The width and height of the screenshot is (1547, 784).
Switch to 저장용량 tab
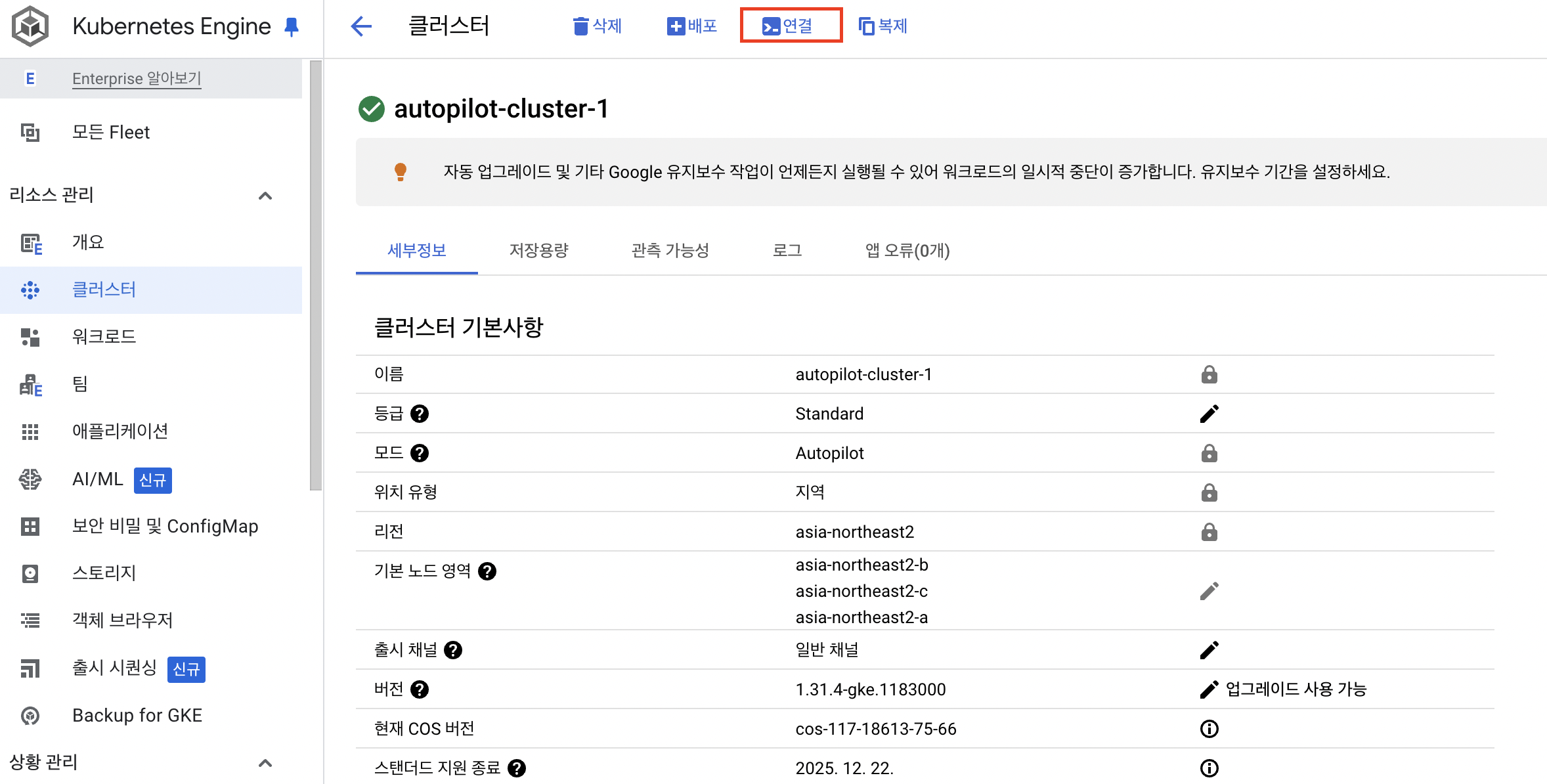click(539, 250)
